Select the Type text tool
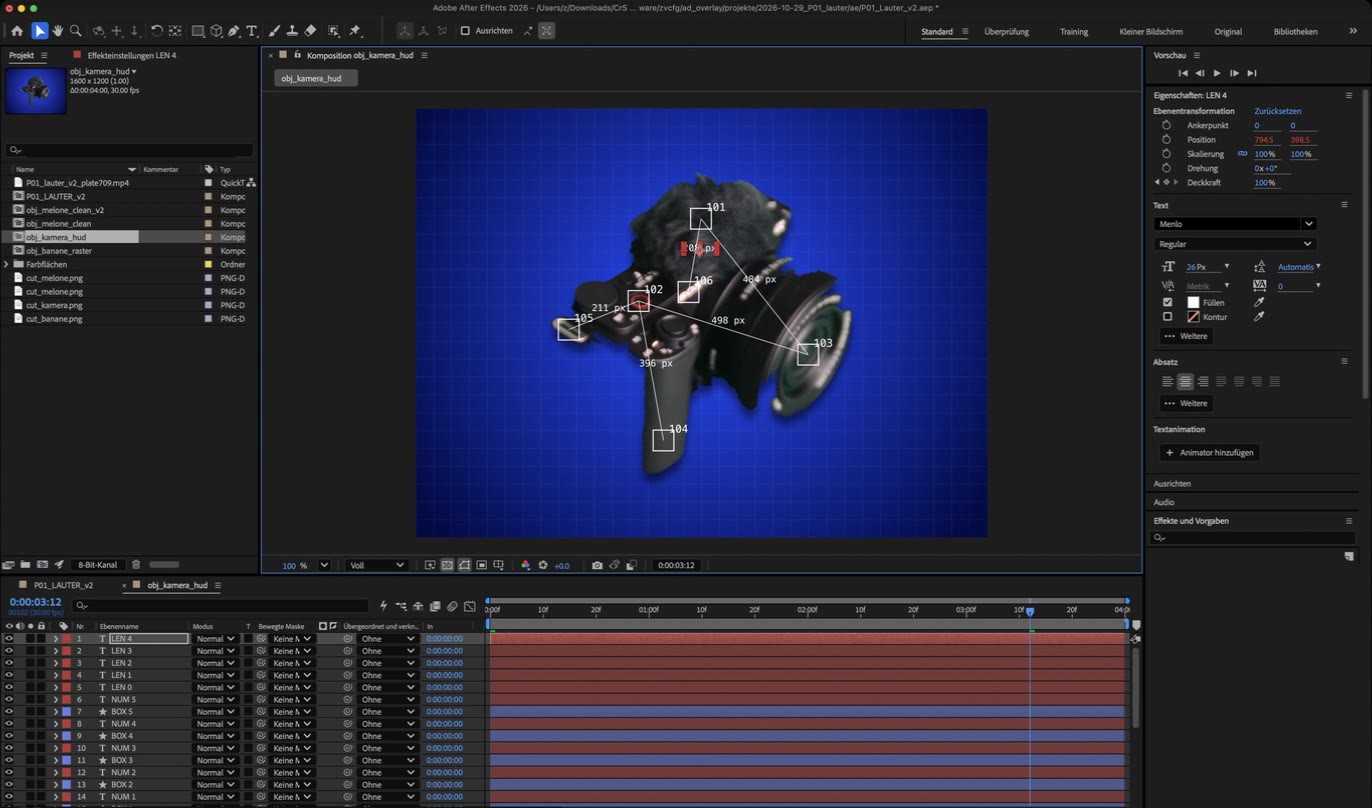1372x808 pixels. (x=251, y=31)
